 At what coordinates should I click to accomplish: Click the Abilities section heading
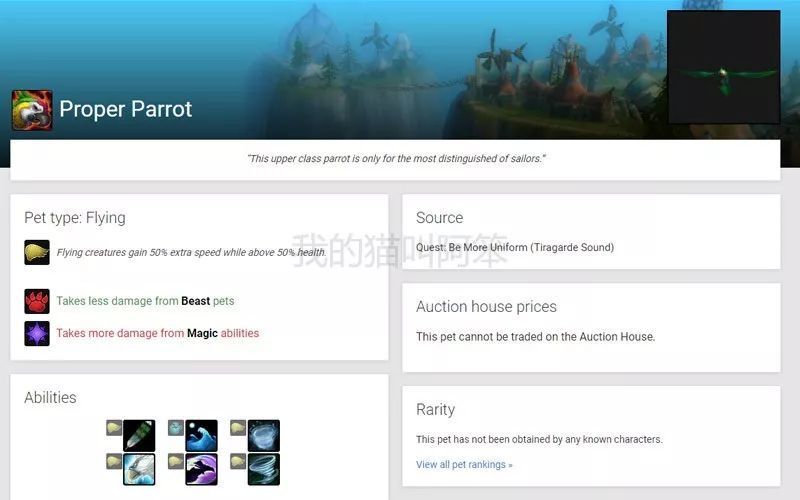pyautogui.click(x=50, y=397)
